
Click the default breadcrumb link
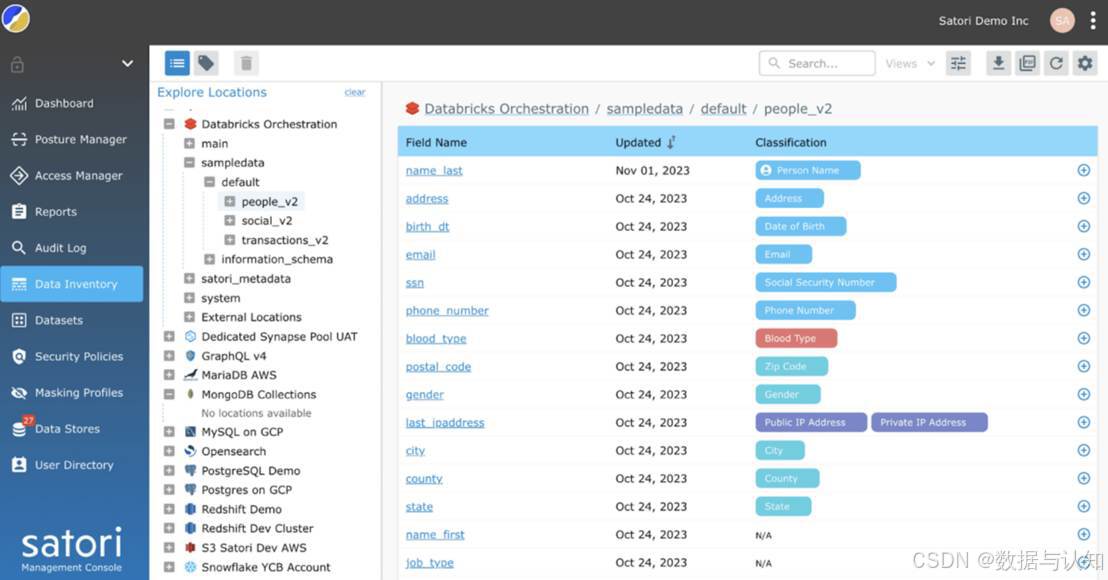[x=723, y=109]
